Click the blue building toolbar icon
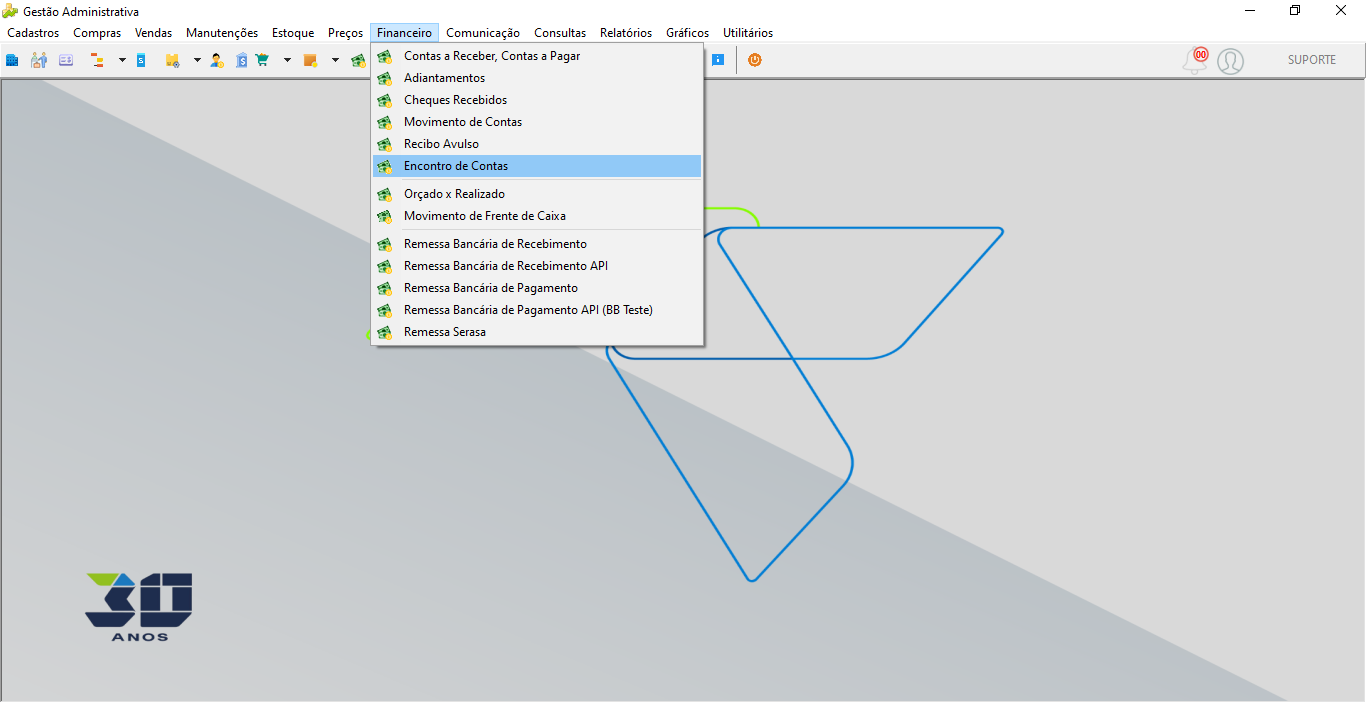Screen dimensions: 1366x704 12,60
